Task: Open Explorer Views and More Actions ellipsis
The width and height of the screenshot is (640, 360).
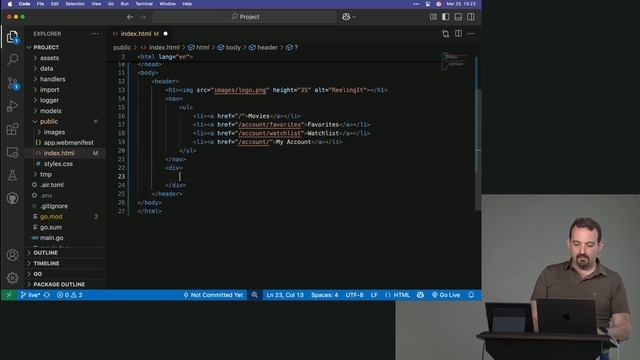Action: (x=95, y=33)
